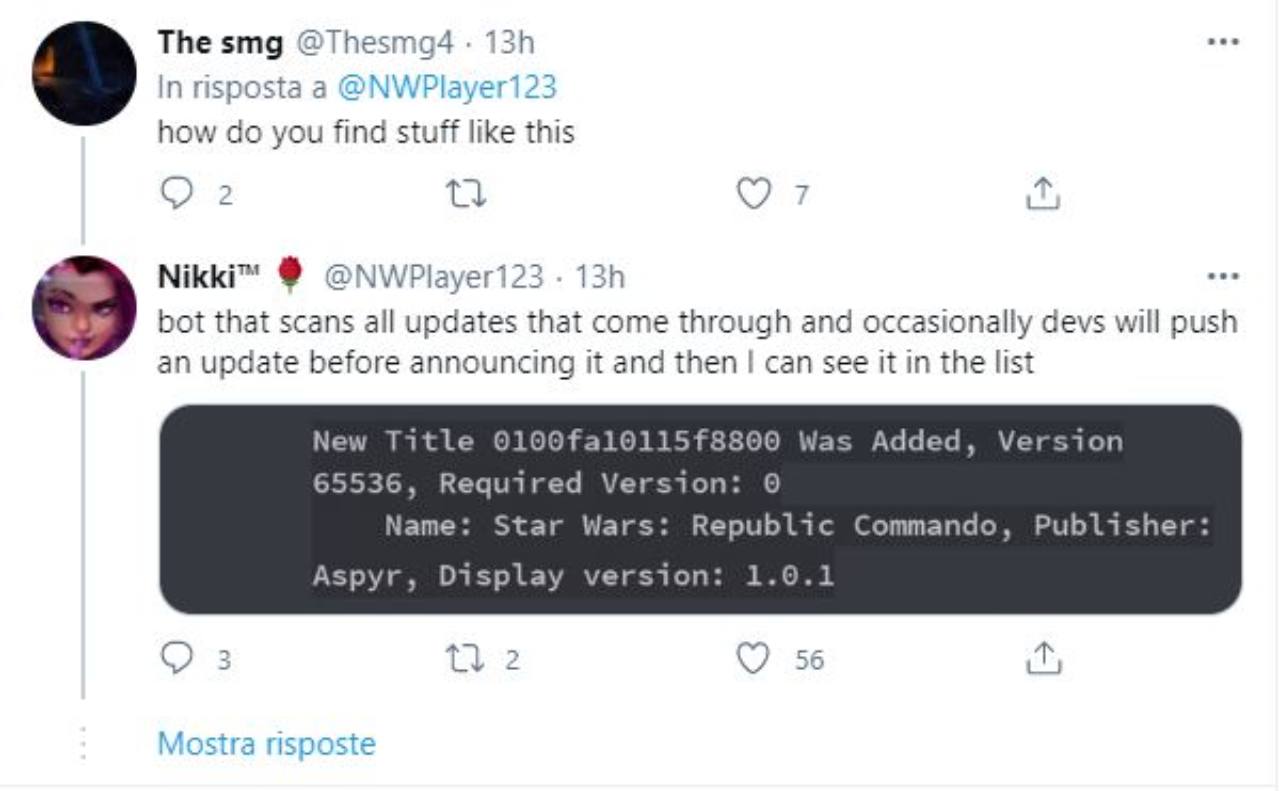Image resolution: width=1280 pixels, height=791 pixels.
Task: Open Nikki's profile avatar
Action: click(x=84, y=307)
